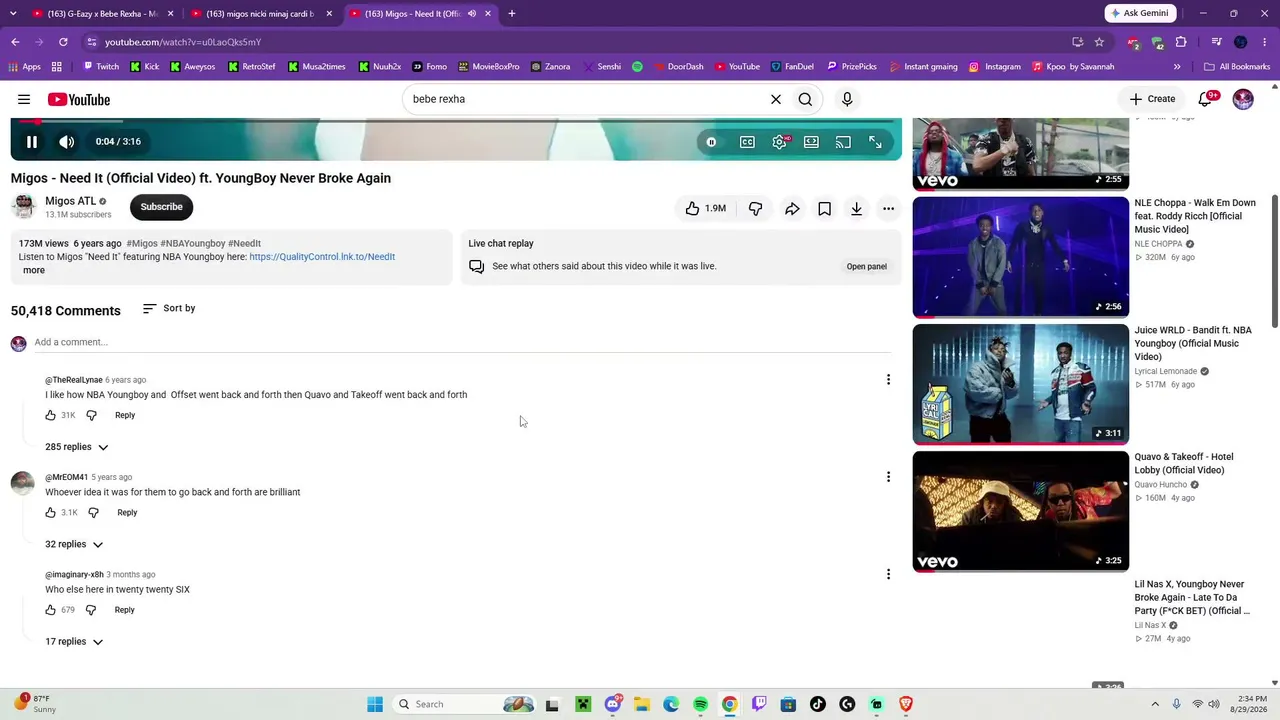This screenshot has height=720, width=1280.
Task: Open the YouTube guide hamburger menu
Action: point(24,99)
